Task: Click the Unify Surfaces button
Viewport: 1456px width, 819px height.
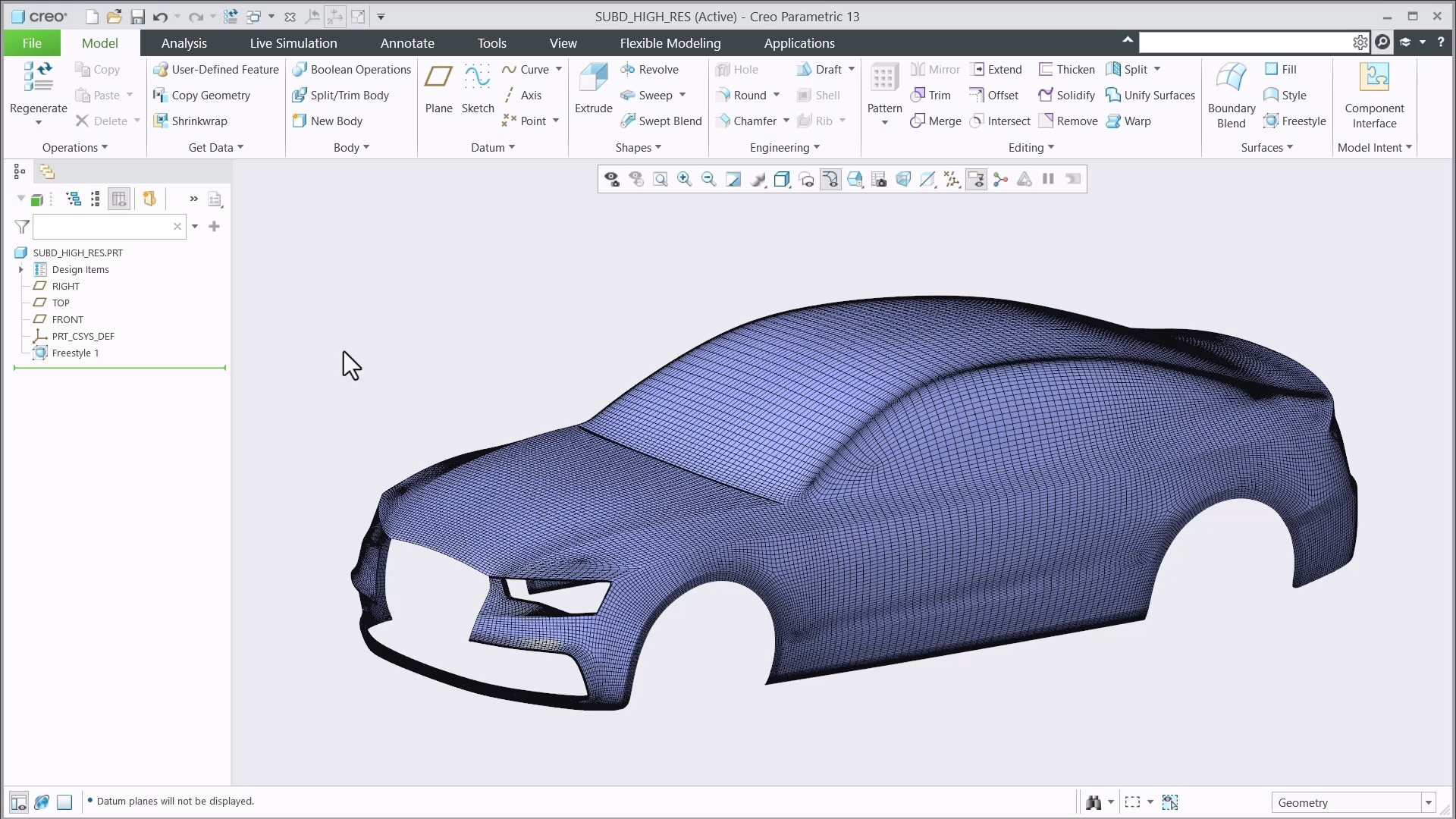Action: click(1150, 96)
